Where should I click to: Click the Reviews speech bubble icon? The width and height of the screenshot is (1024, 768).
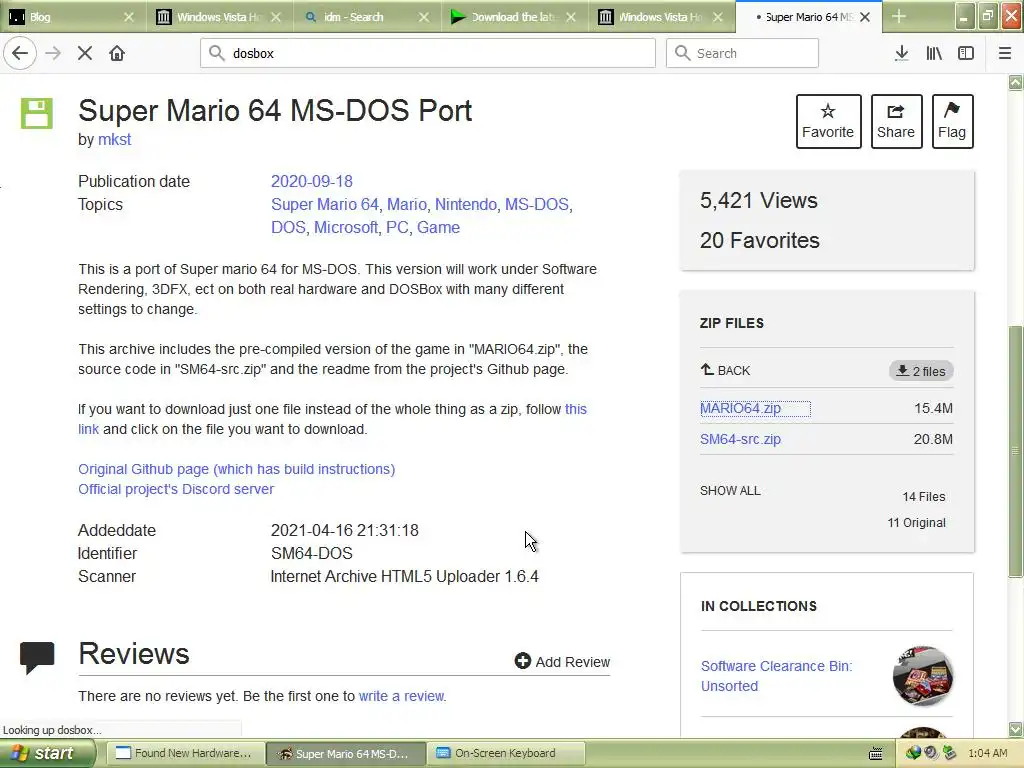pos(37,657)
